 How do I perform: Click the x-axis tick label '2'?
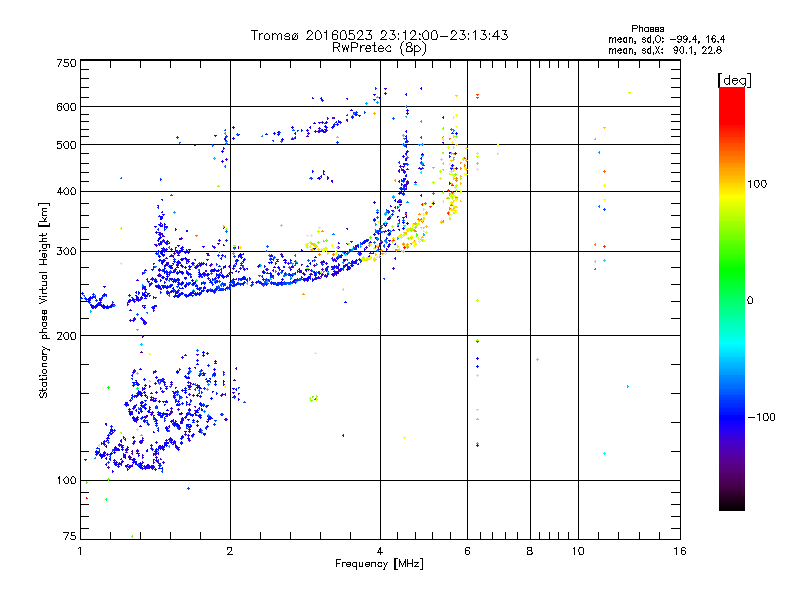tap(230, 551)
